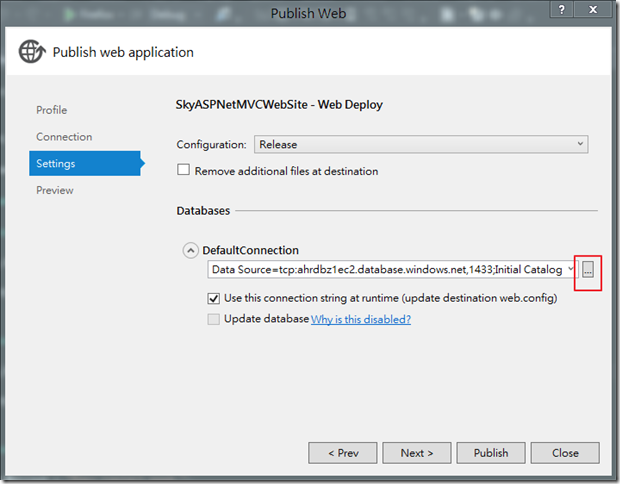The width and height of the screenshot is (620, 484).
Task: Switch to the Profile tab
Action: 51,110
